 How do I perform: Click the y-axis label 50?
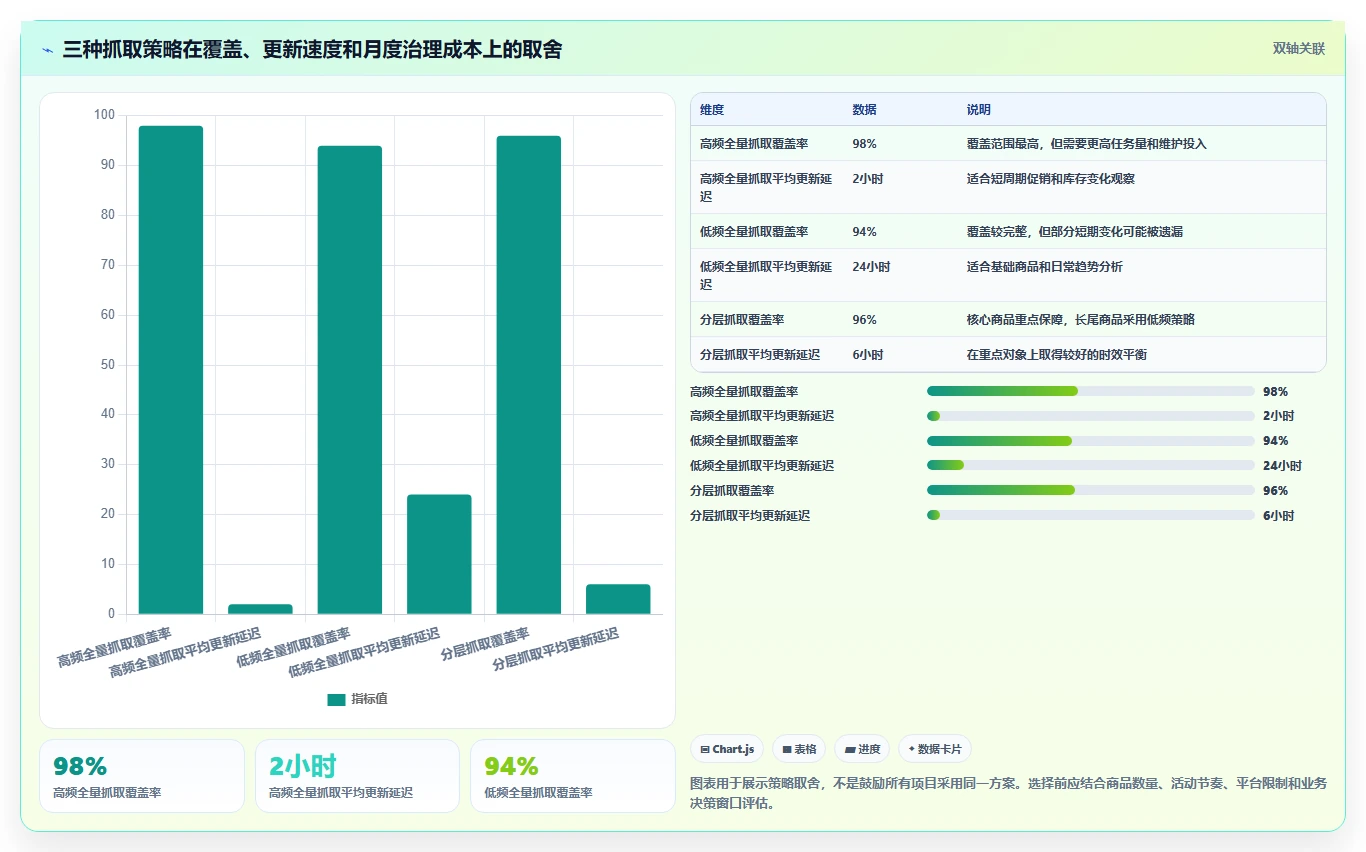click(x=107, y=364)
